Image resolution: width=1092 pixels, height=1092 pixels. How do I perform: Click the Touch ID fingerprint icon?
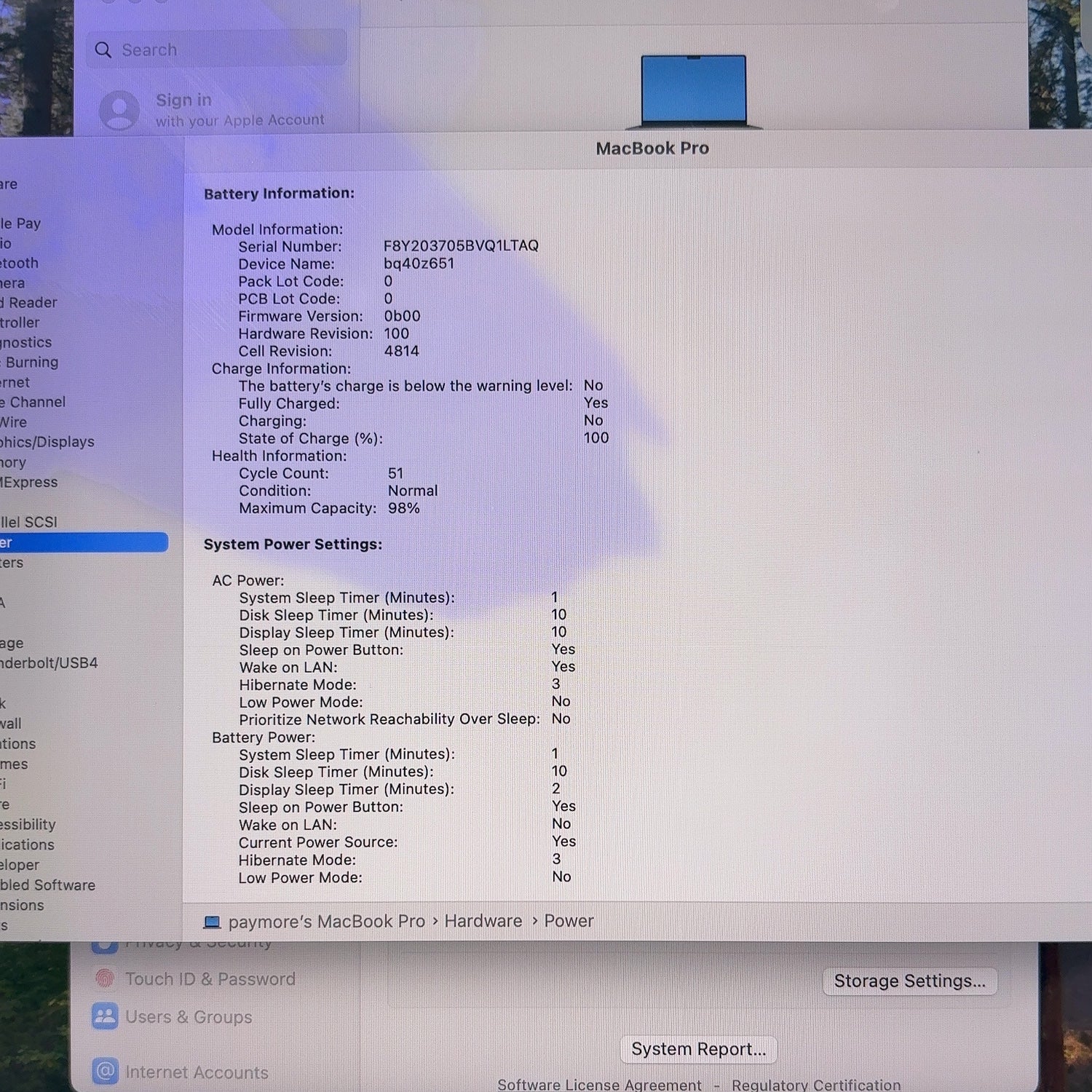[106, 978]
